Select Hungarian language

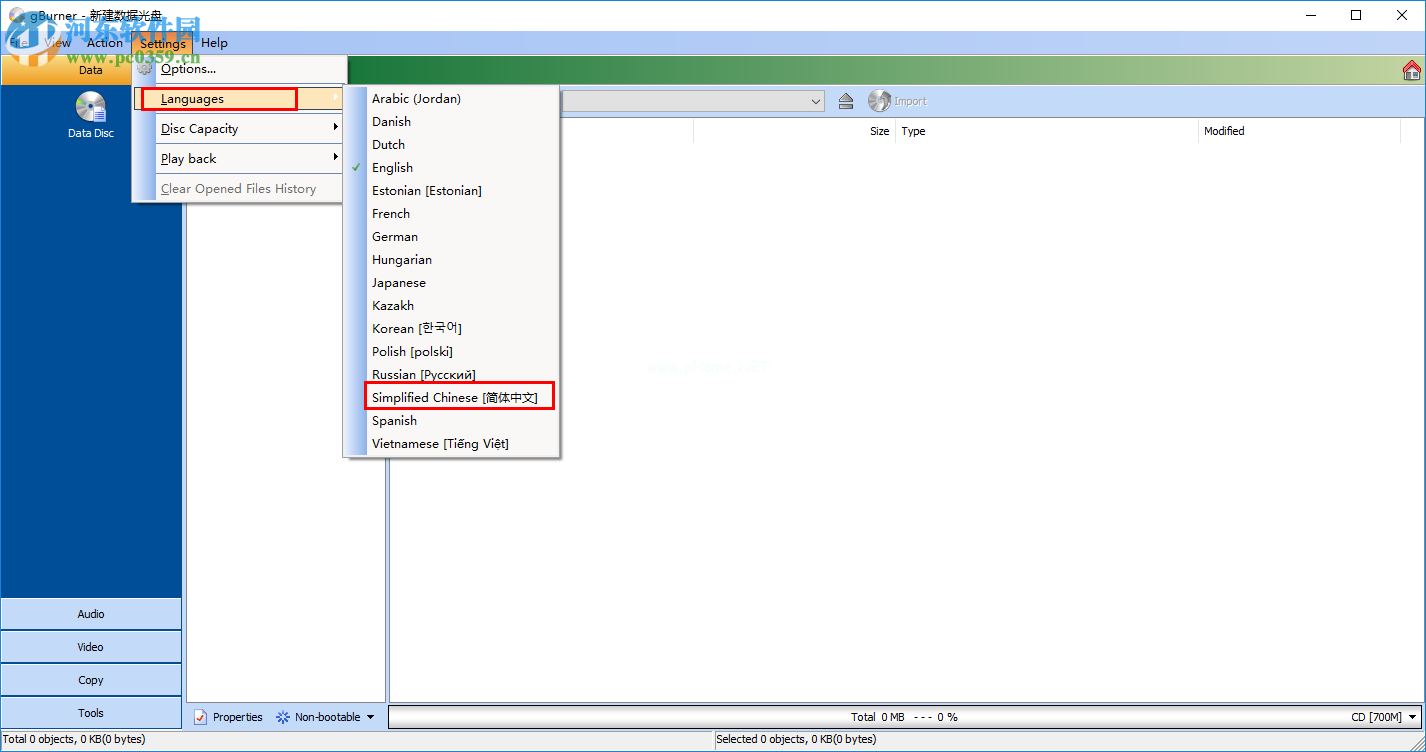(x=452, y=260)
